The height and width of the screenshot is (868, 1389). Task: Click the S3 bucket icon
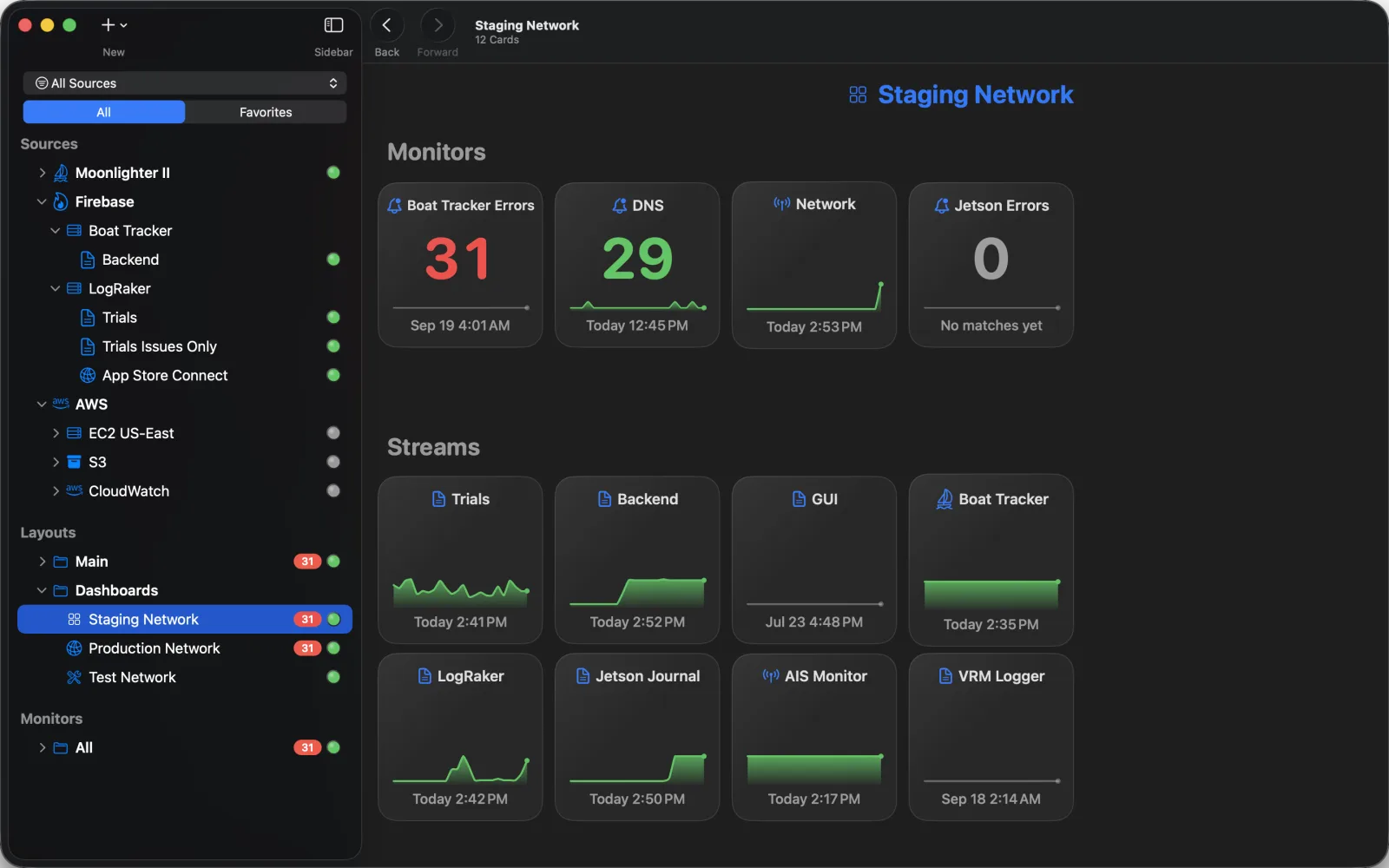tap(75, 462)
